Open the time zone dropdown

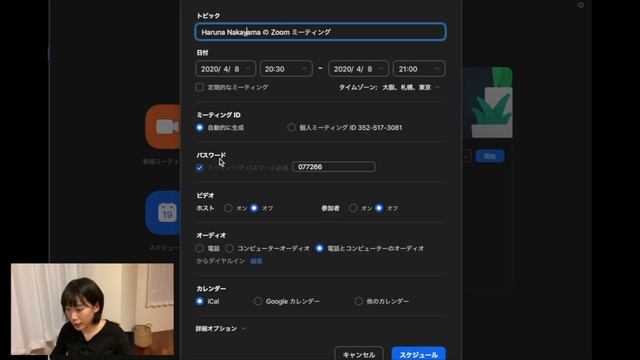(x=389, y=87)
